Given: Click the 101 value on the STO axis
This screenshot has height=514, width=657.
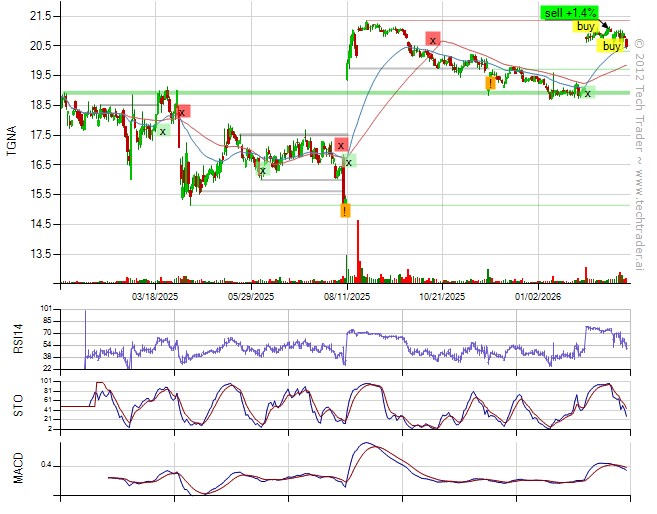Looking at the screenshot, I should [46, 381].
